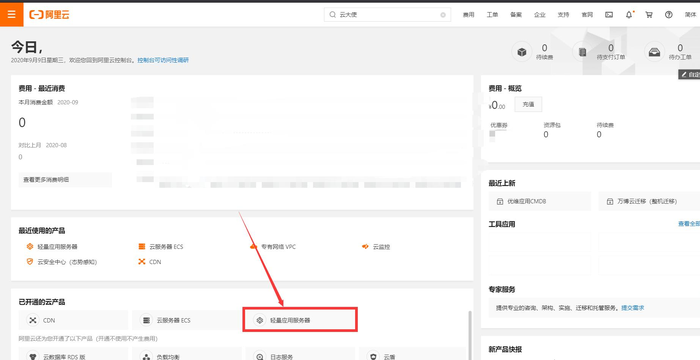Open the orange hamburger menu

[x=12, y=14]
